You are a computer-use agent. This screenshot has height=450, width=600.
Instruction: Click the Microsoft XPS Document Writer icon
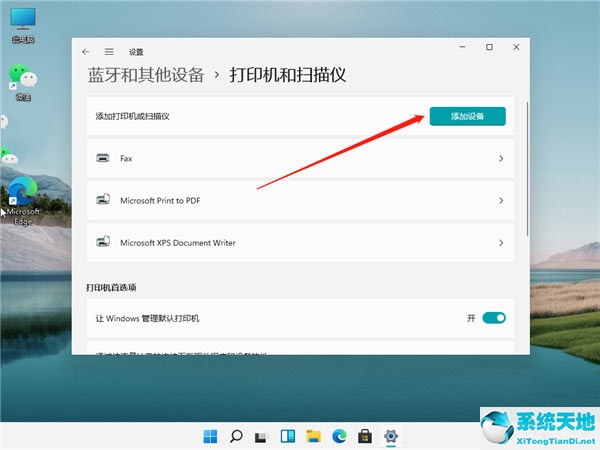tap(103, 241)
